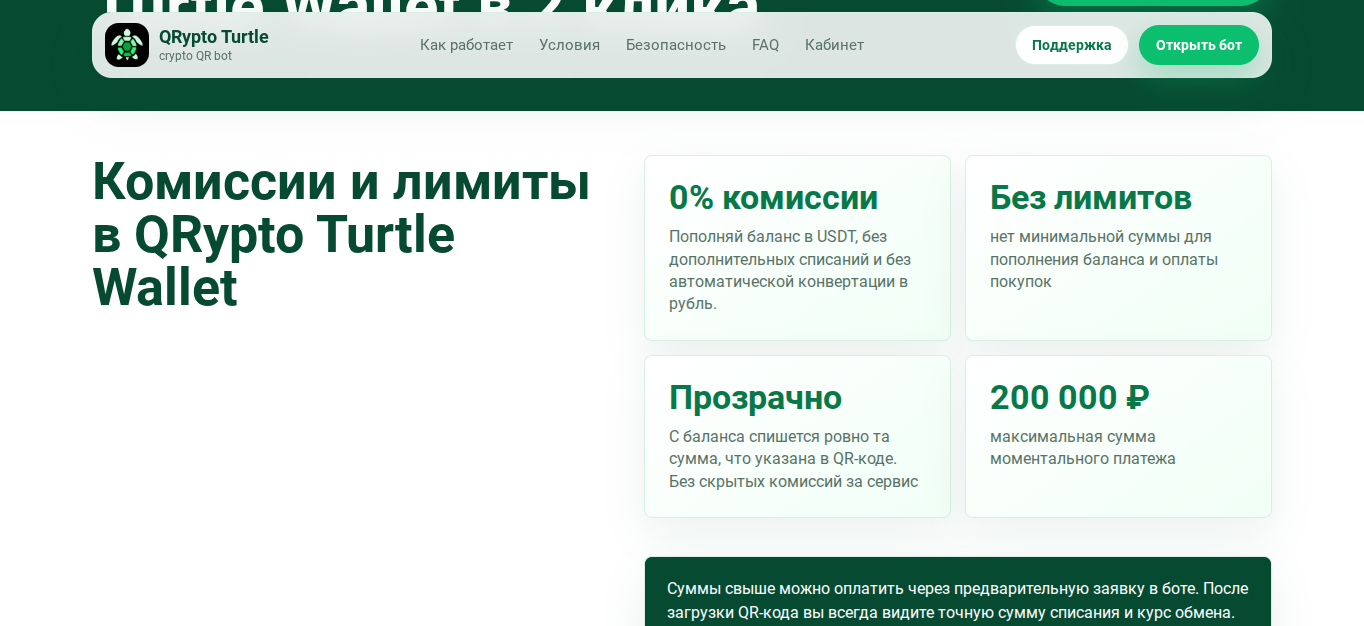The width and height of the screenshot is (1364, 626).
Task: Select the Без лимитов card heading
Action: point(1091,198)
